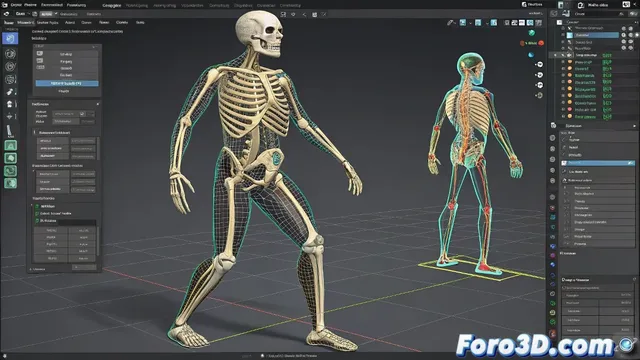Click the red axis dot on viewport gizmo
The width and height of the screenshot is (640, 360).
tap(541, 43)
